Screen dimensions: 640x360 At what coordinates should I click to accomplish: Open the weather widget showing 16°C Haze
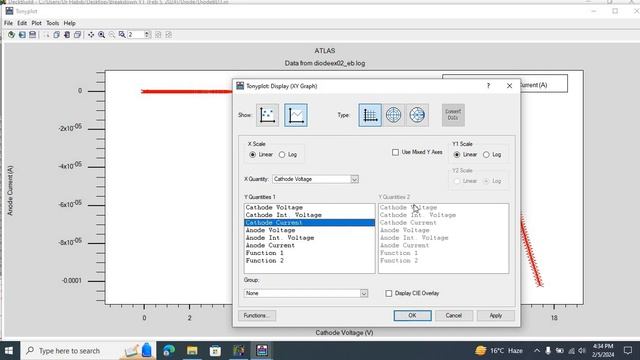click(x=499, y=351)
